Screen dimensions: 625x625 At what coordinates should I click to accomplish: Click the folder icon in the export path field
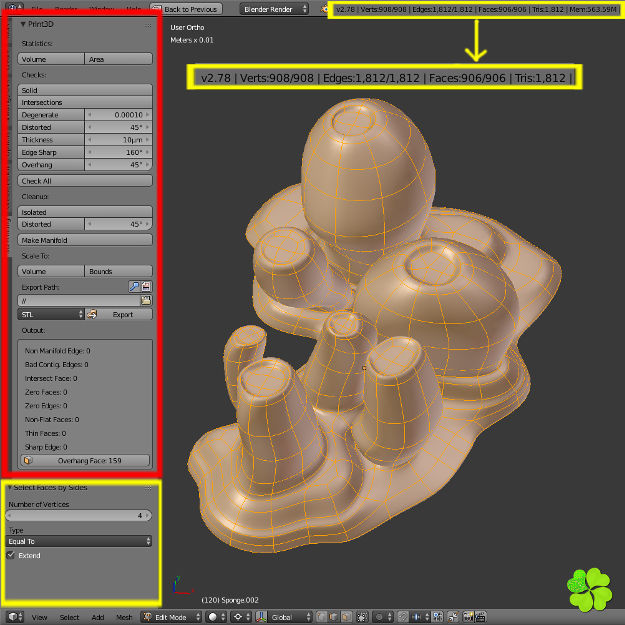pos(146,300)
